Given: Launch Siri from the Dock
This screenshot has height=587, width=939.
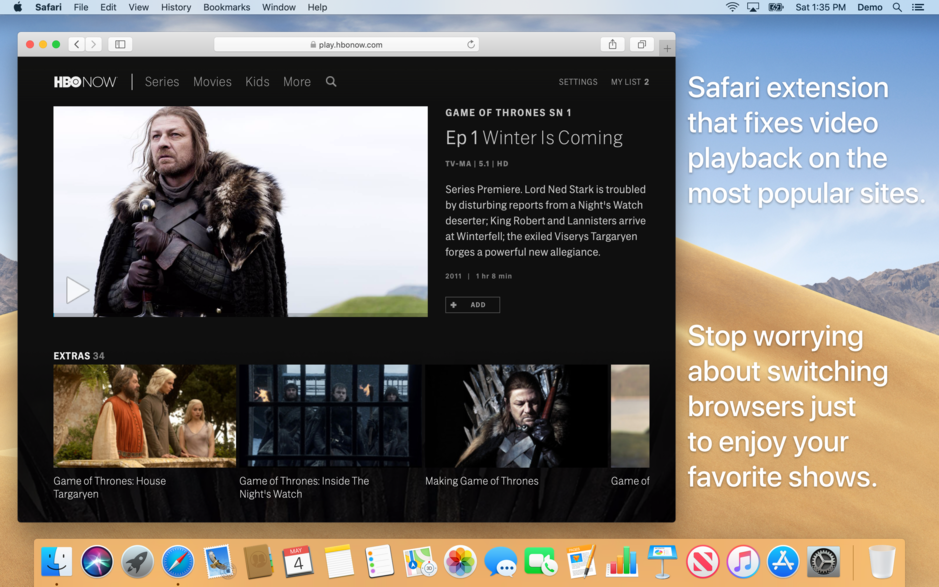Looking at the screenshot, I should click(97, 562).
